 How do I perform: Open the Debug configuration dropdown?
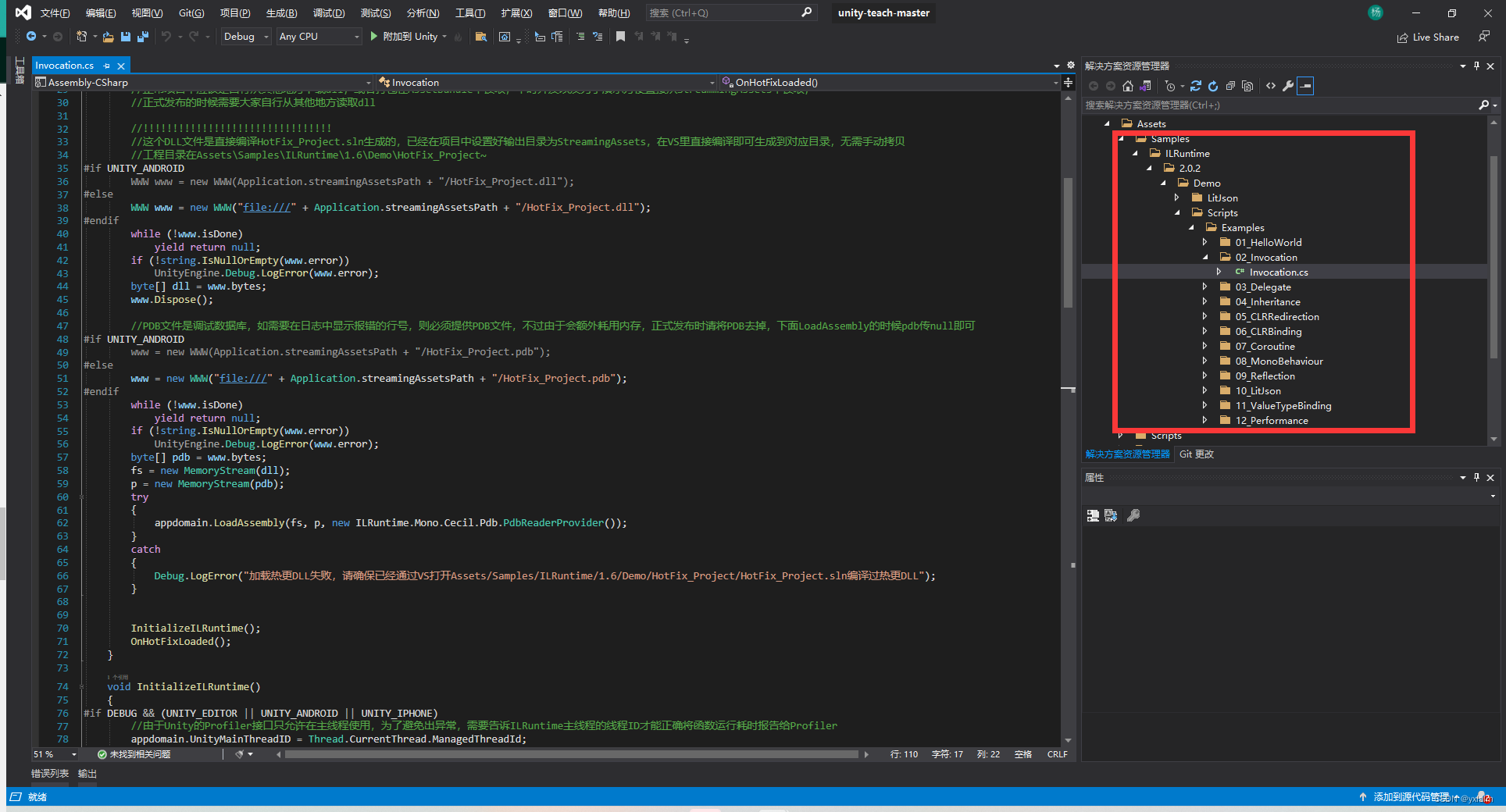(x=245, y=37)
